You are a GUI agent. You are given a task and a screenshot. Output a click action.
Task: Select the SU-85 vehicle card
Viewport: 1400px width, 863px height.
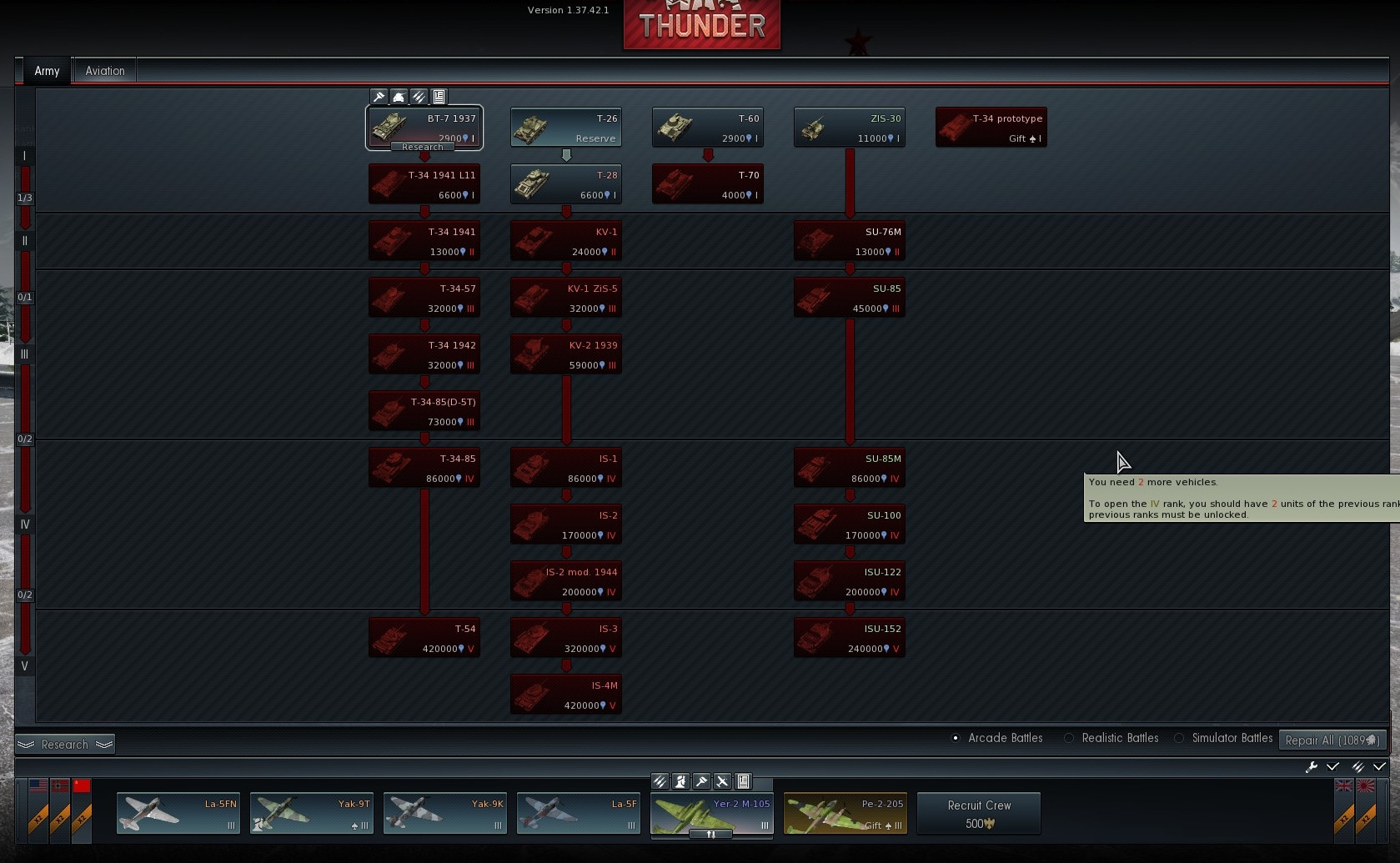point(850,298)
